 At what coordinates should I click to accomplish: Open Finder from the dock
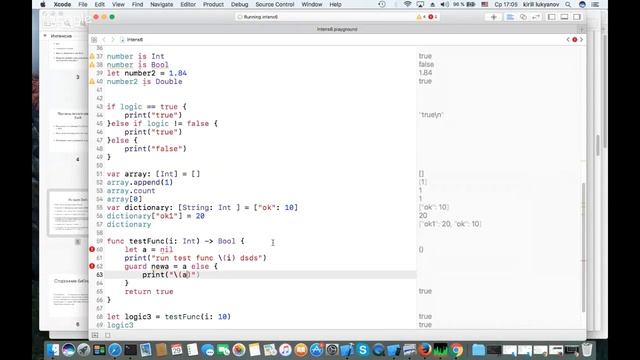53,350
